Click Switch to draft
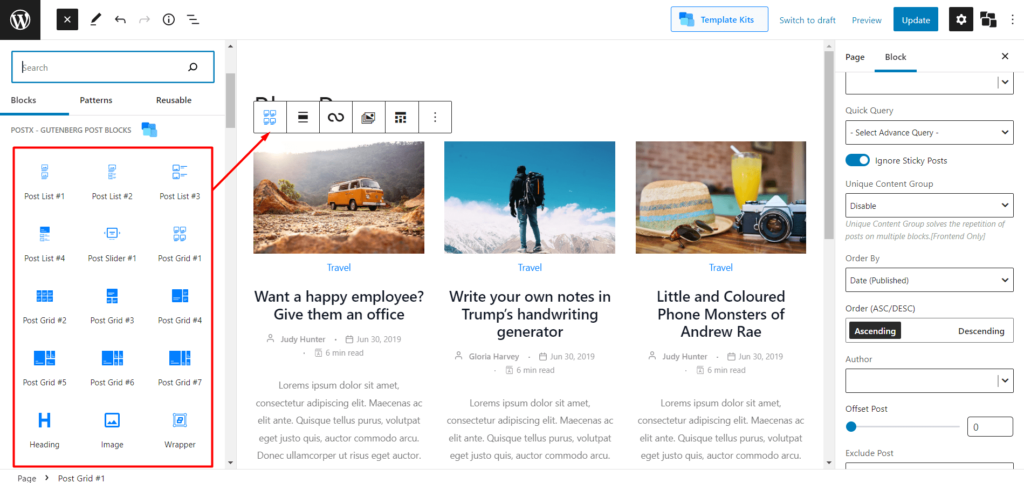The image size is (1024, 483). (807, 20)
